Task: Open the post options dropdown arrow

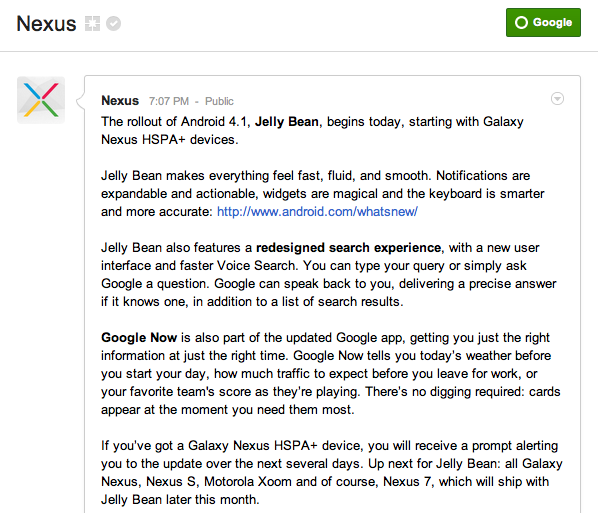Action: coord(557,98)
